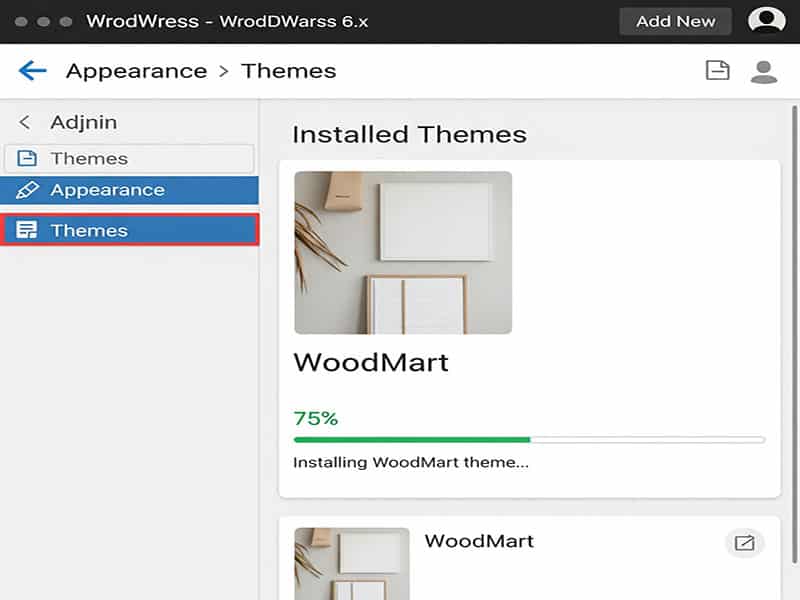Collapse sidebar with Adjnin chevron

(x=24, y=122)
